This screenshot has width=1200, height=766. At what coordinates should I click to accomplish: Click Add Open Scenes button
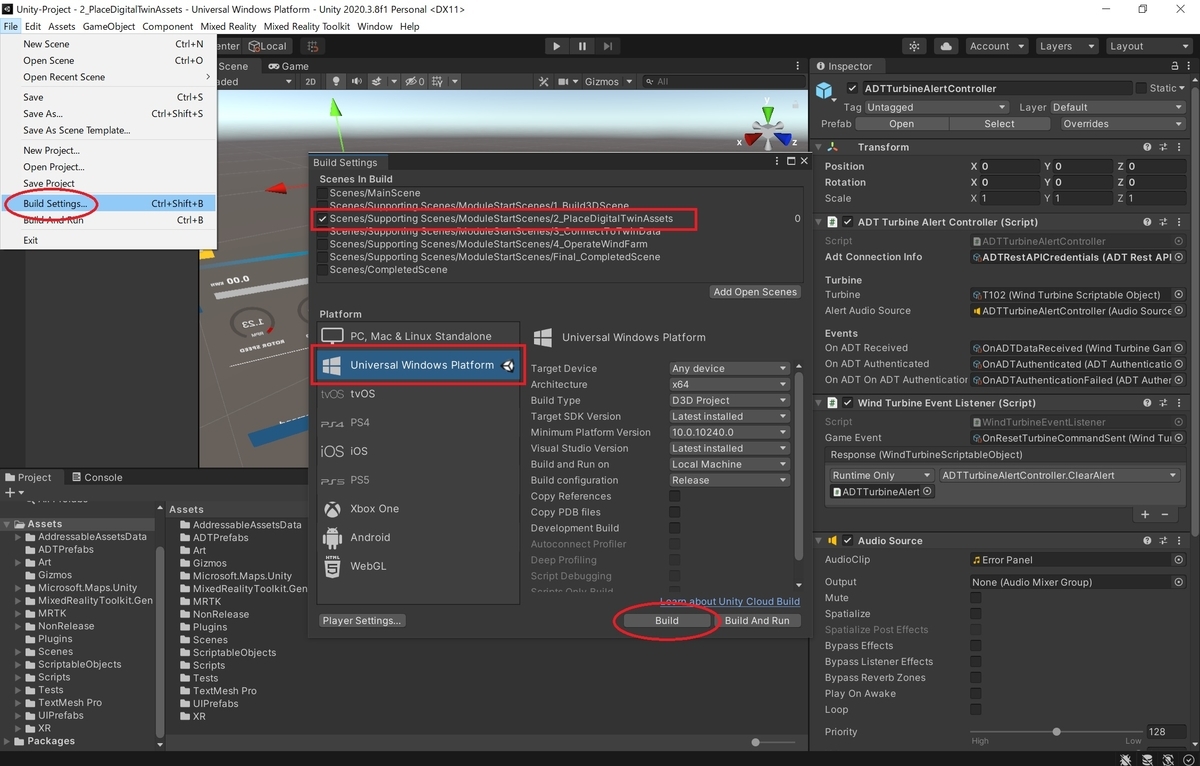(x=755, y=292)
